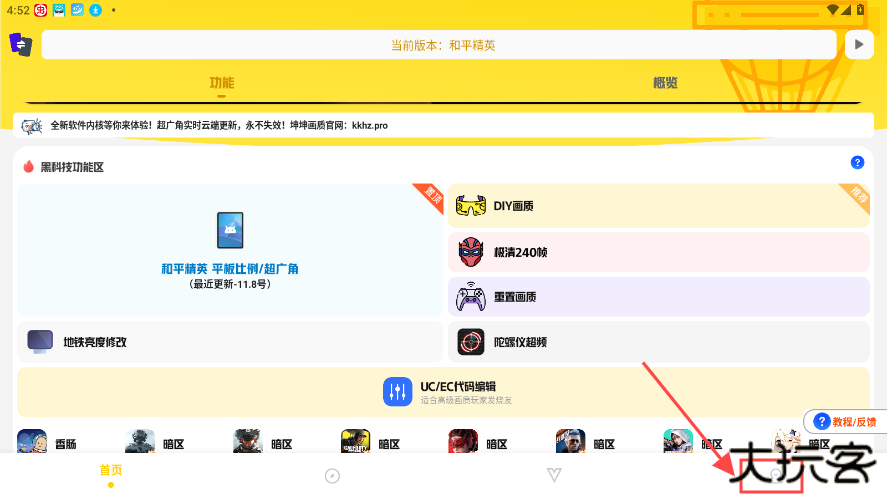Click the 教程/反馈 floating button
887x499 pixels.
(844, 422)
